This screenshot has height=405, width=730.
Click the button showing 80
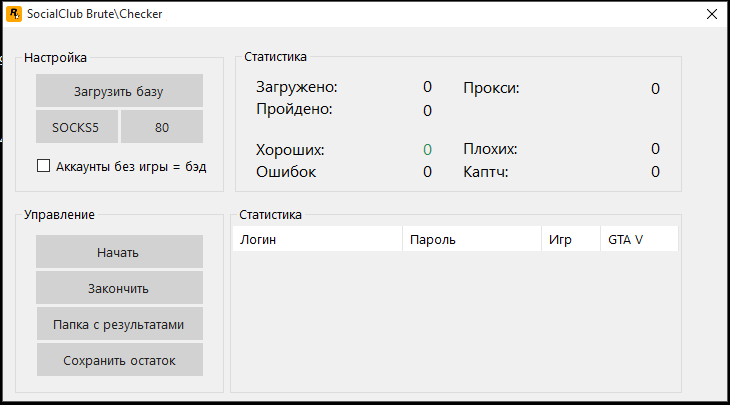tap(162, 127)
